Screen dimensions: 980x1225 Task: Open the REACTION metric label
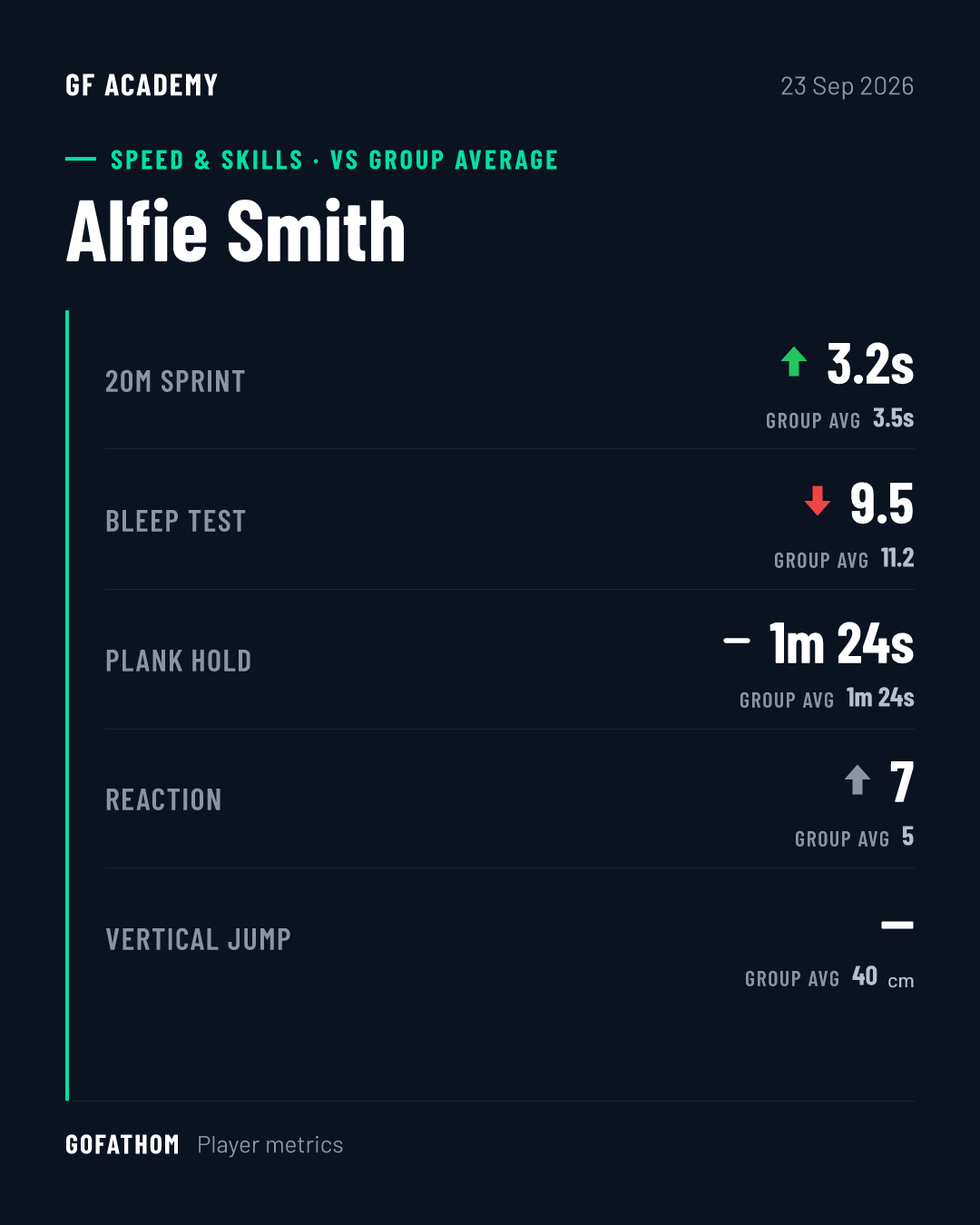coord(164,799)
